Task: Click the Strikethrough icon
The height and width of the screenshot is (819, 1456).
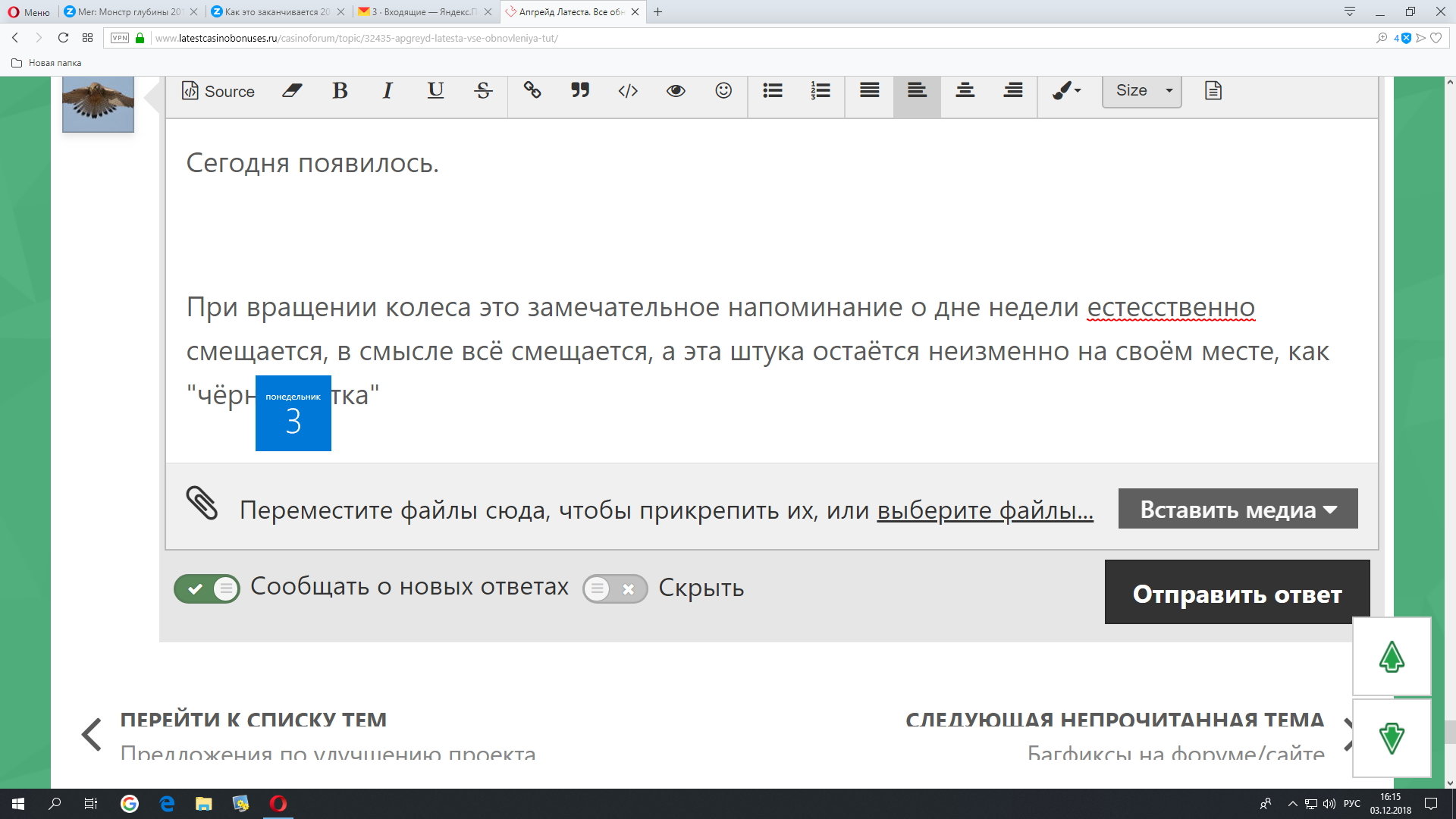Action: click(x=483, y=91)
